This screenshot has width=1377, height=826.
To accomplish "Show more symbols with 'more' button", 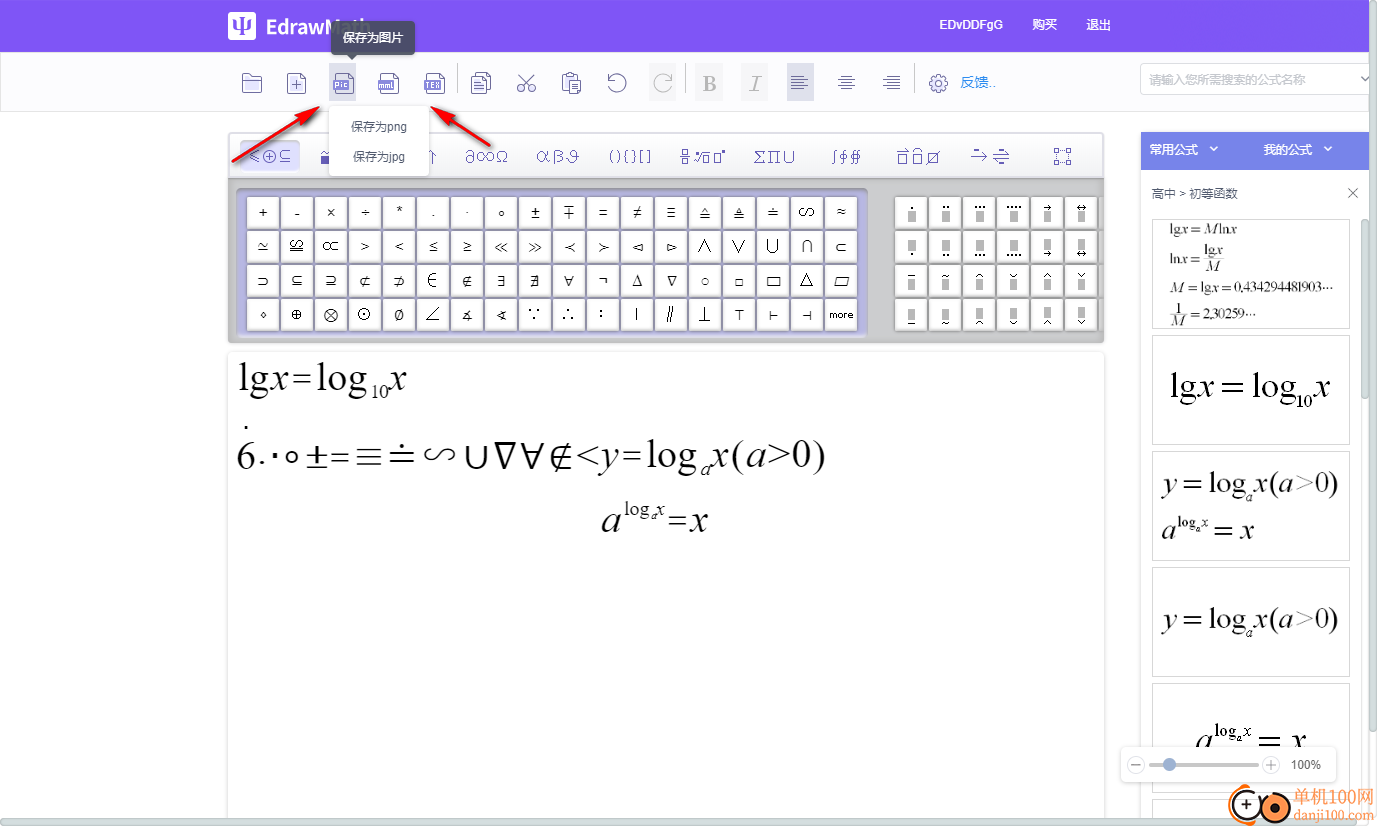I will (x=841, y=314).
